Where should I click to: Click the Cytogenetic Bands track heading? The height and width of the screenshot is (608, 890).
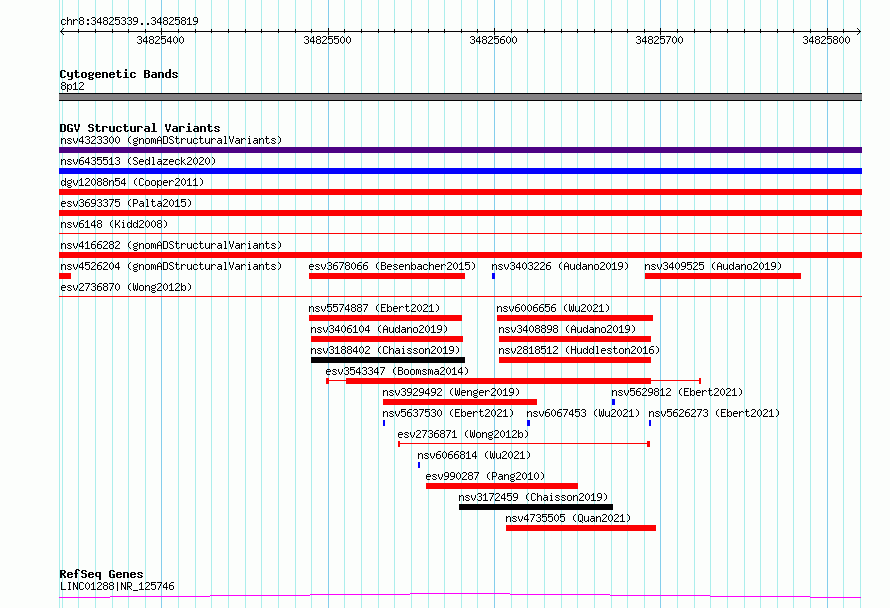(x=119, y=74)
